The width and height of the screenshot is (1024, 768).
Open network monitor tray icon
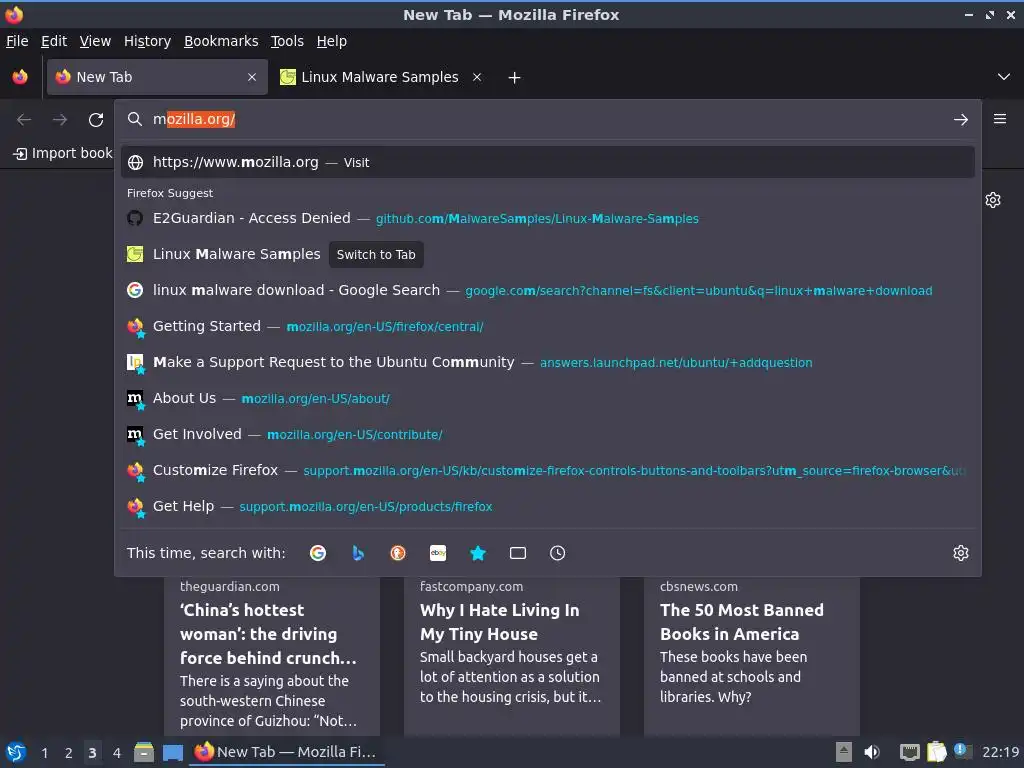coord(909,752)
